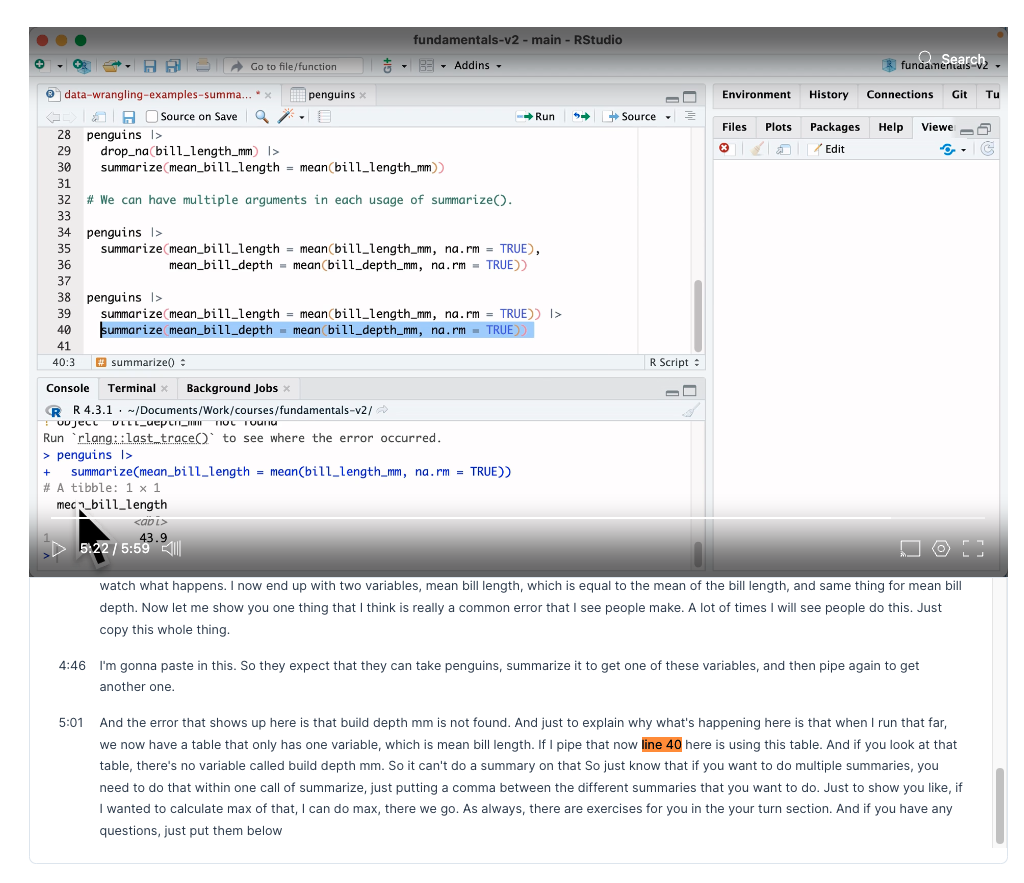Click the document outline icon
This screenshot has width=1024, height=883.
point(690,116)
